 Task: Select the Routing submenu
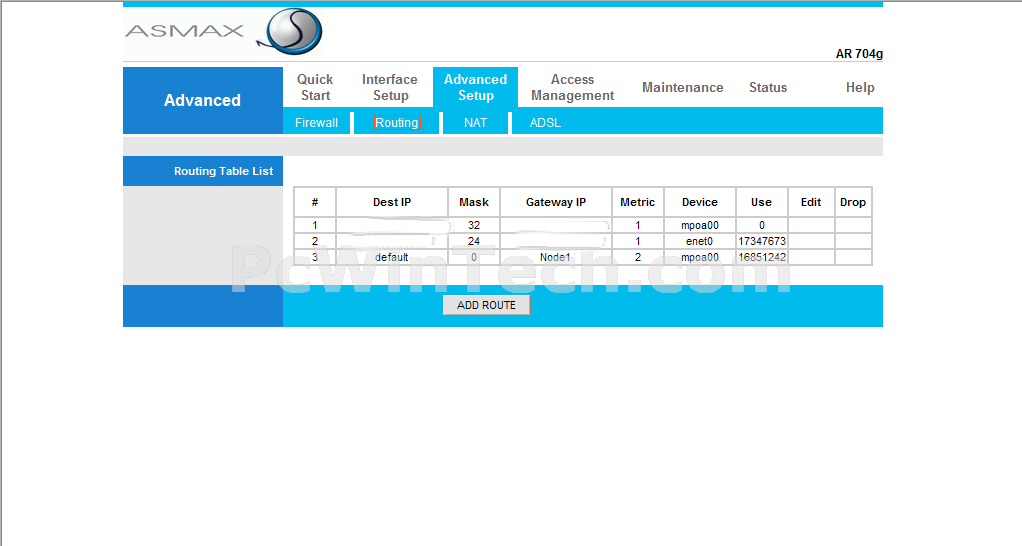tap(396, 122)
